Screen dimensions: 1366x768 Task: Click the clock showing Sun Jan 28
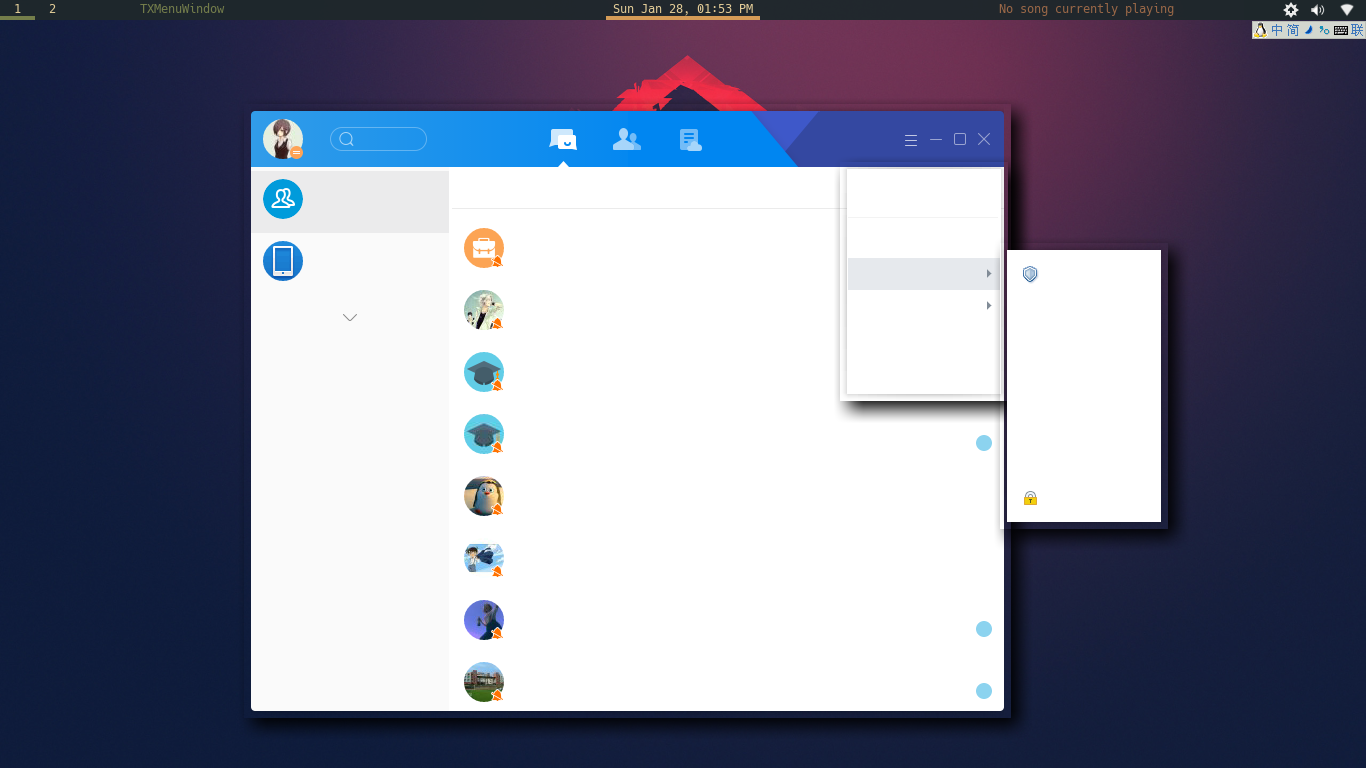click(683, 9)
